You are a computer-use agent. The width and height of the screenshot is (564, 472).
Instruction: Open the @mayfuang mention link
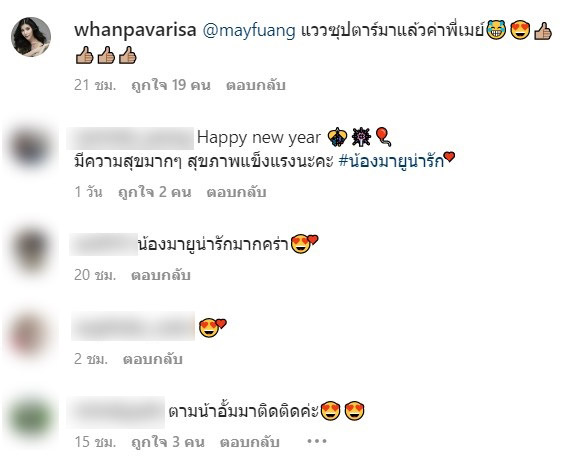(x=249, y=31)
